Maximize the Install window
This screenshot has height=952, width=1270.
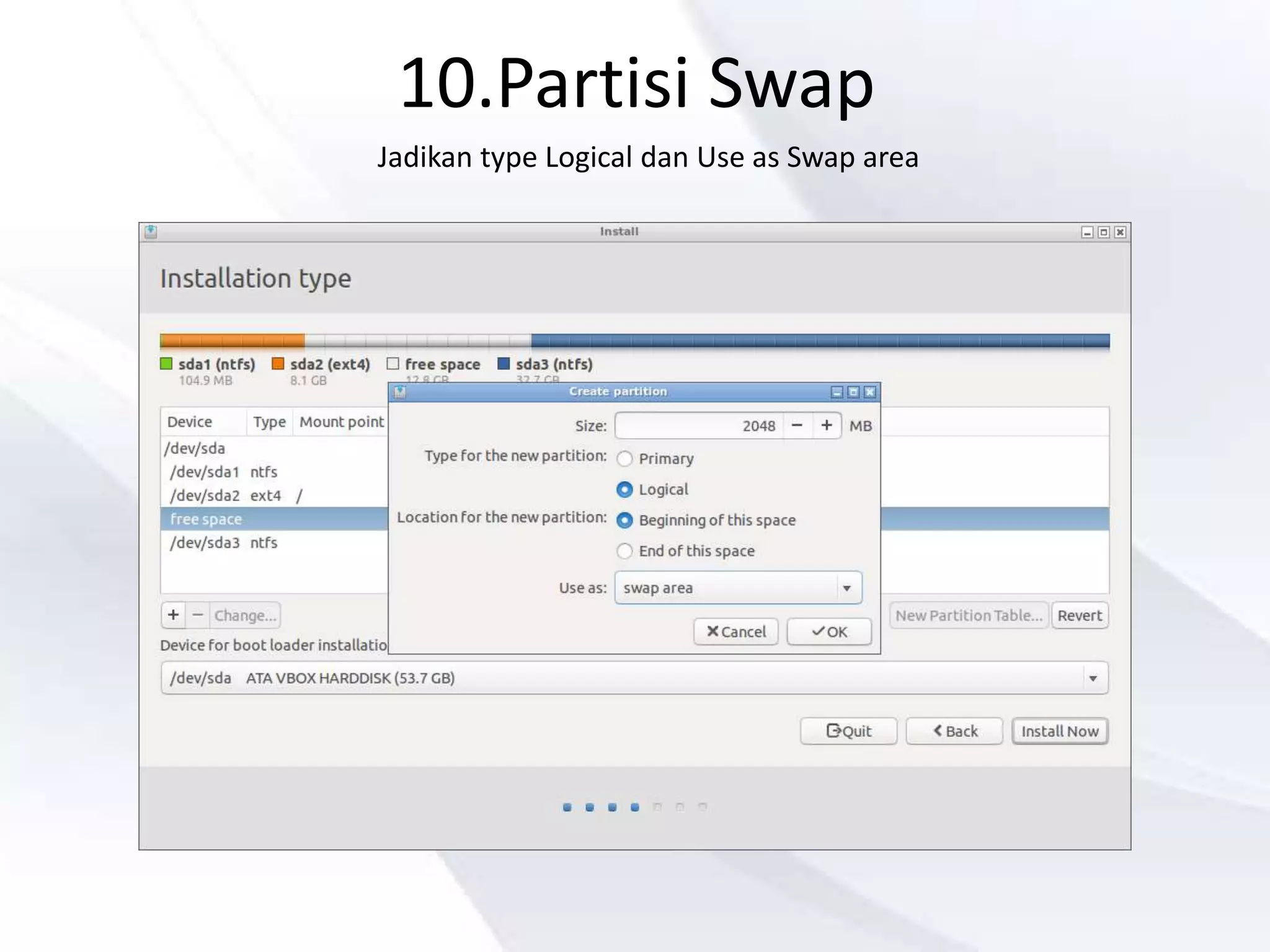tap(1104, 232)
